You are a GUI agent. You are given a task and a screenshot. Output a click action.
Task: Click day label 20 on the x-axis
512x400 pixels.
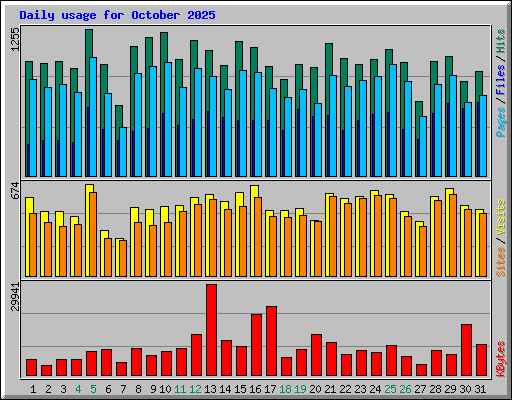[x=315, y=389]
